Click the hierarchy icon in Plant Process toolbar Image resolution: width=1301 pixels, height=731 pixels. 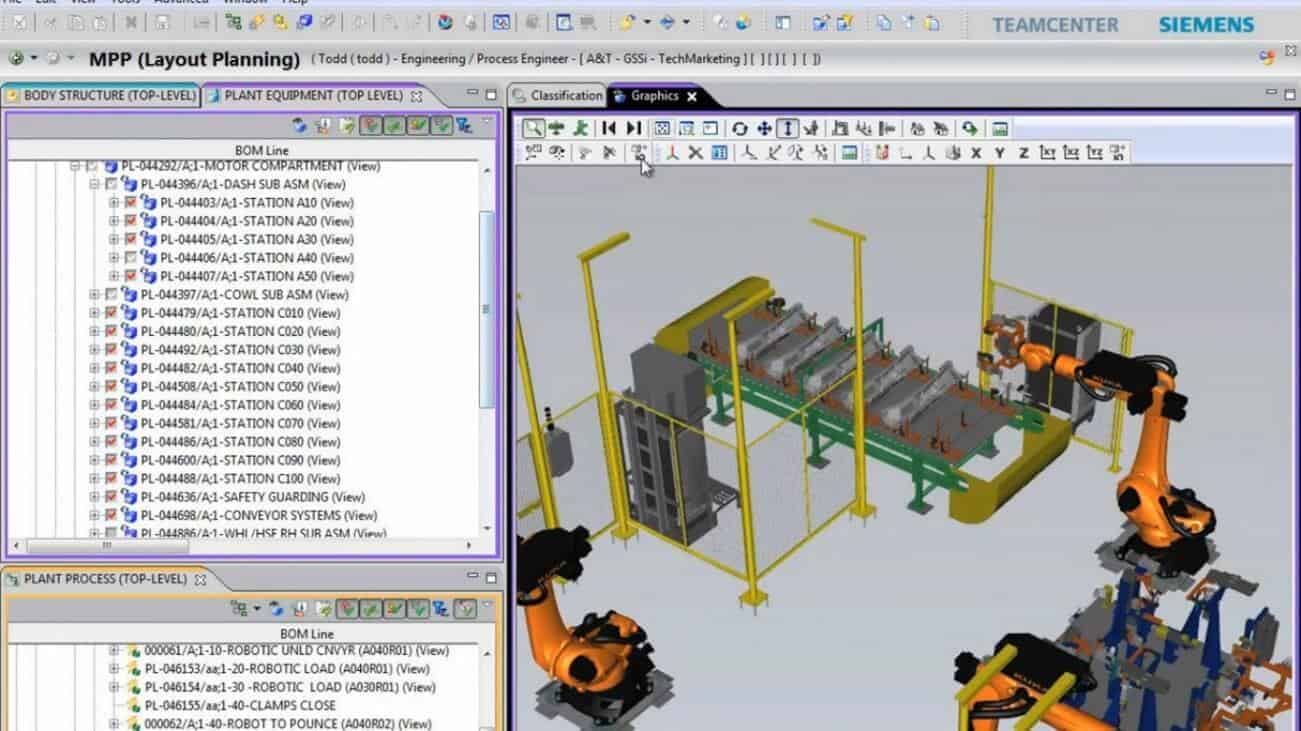(x=238, y=608)
